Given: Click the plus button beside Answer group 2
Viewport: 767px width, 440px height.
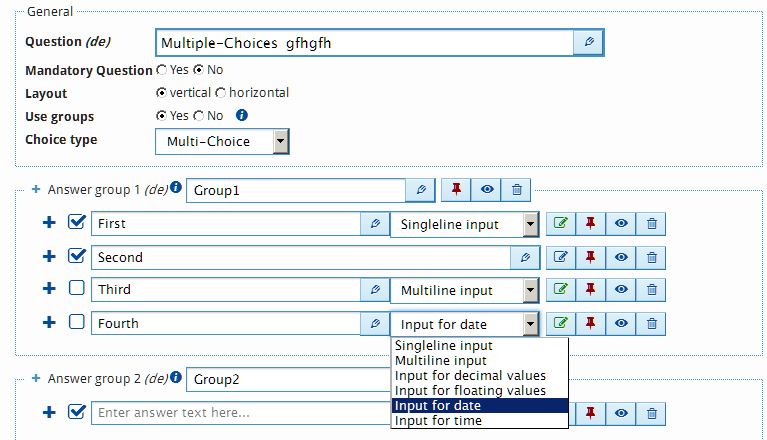Looking at the screenshot, I should click(x=36, y=379).
